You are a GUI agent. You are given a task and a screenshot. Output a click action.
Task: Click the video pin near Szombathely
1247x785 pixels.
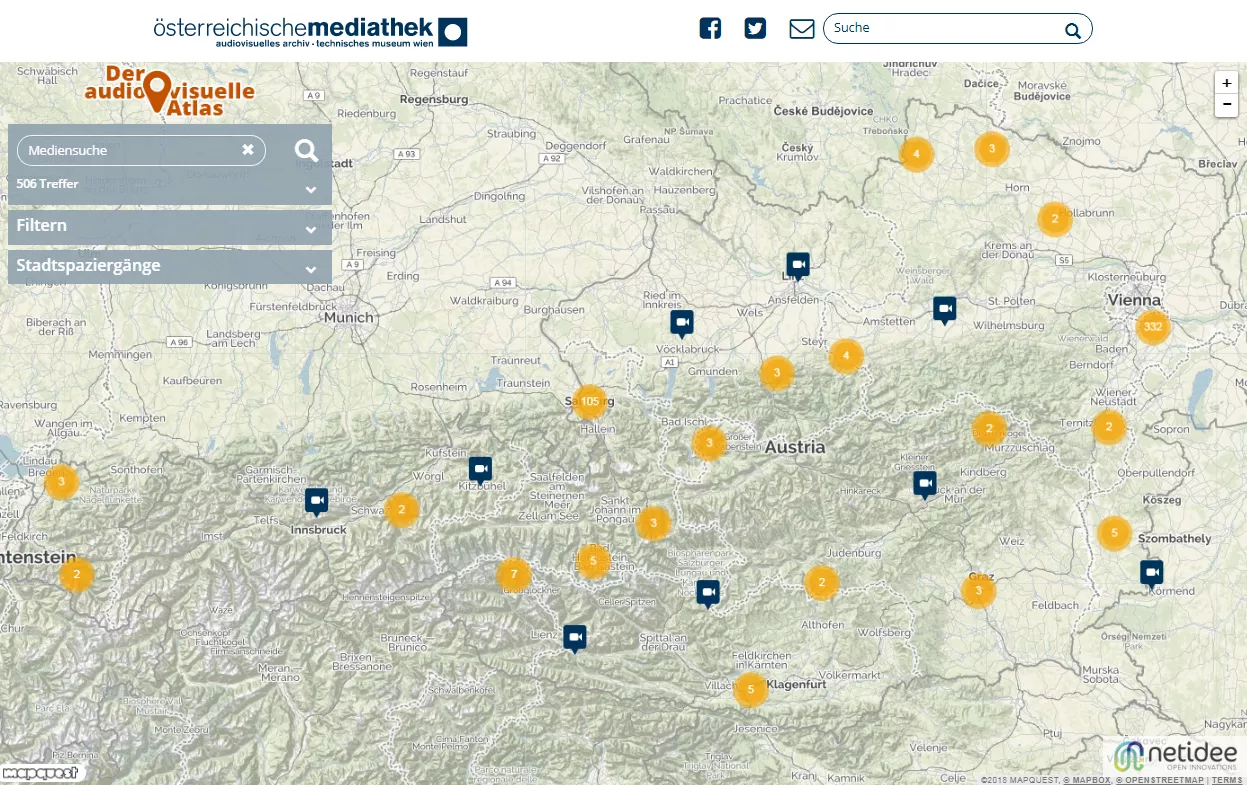click(x=1151, y=570)
